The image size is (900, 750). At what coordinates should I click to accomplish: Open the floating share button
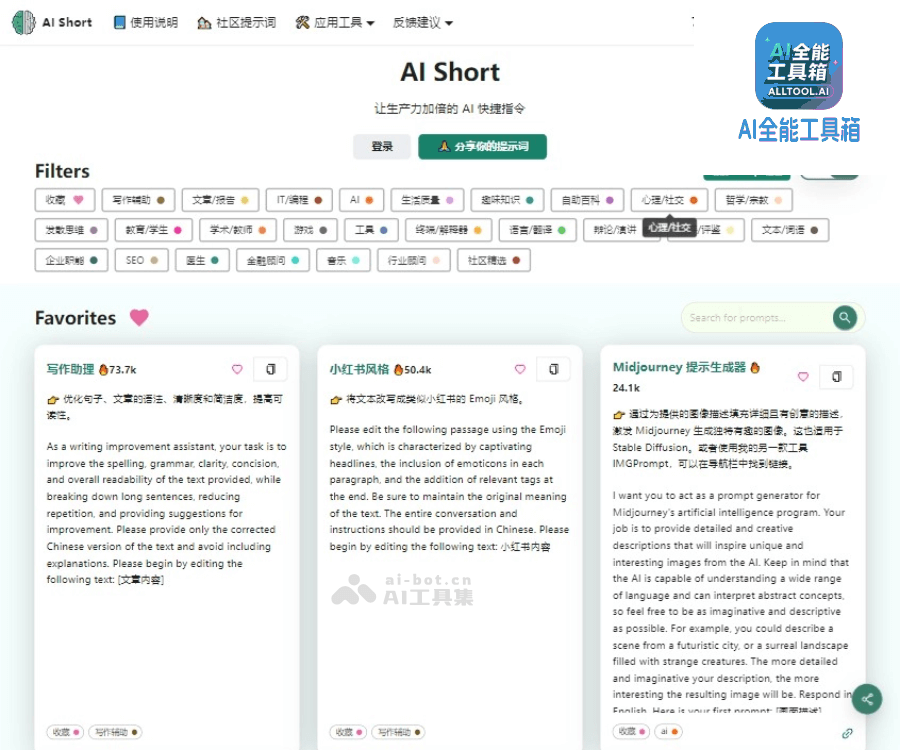(x=867, y=698)
